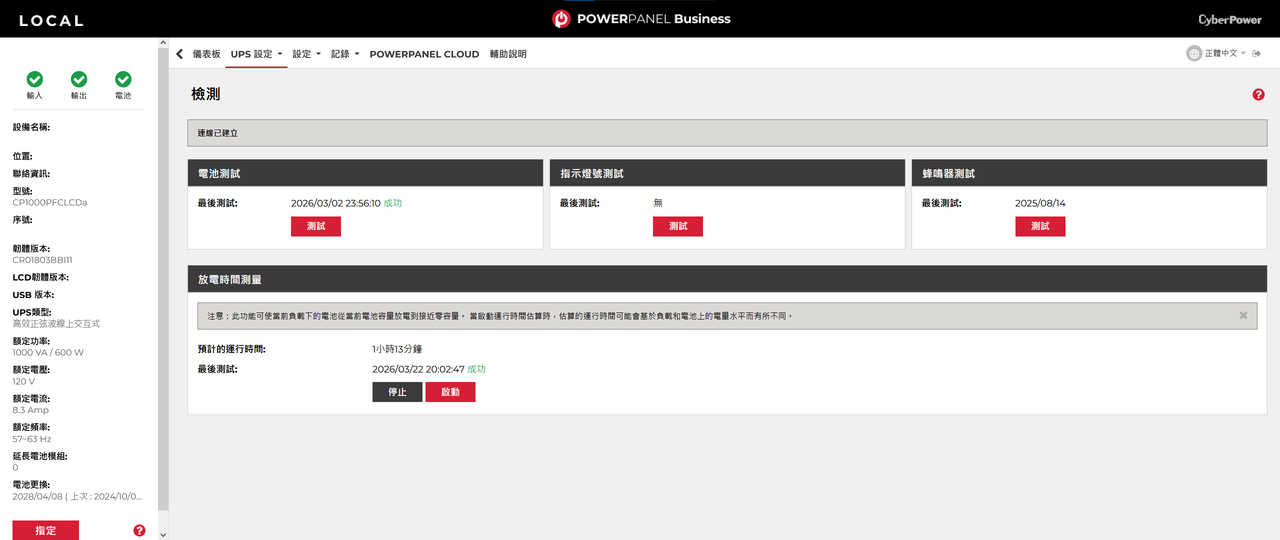Image resolution: width=1280 pixels, height=540 pixels.
Task: Click the rated current value 8.3 Amp
Action: tap(30, 410)
